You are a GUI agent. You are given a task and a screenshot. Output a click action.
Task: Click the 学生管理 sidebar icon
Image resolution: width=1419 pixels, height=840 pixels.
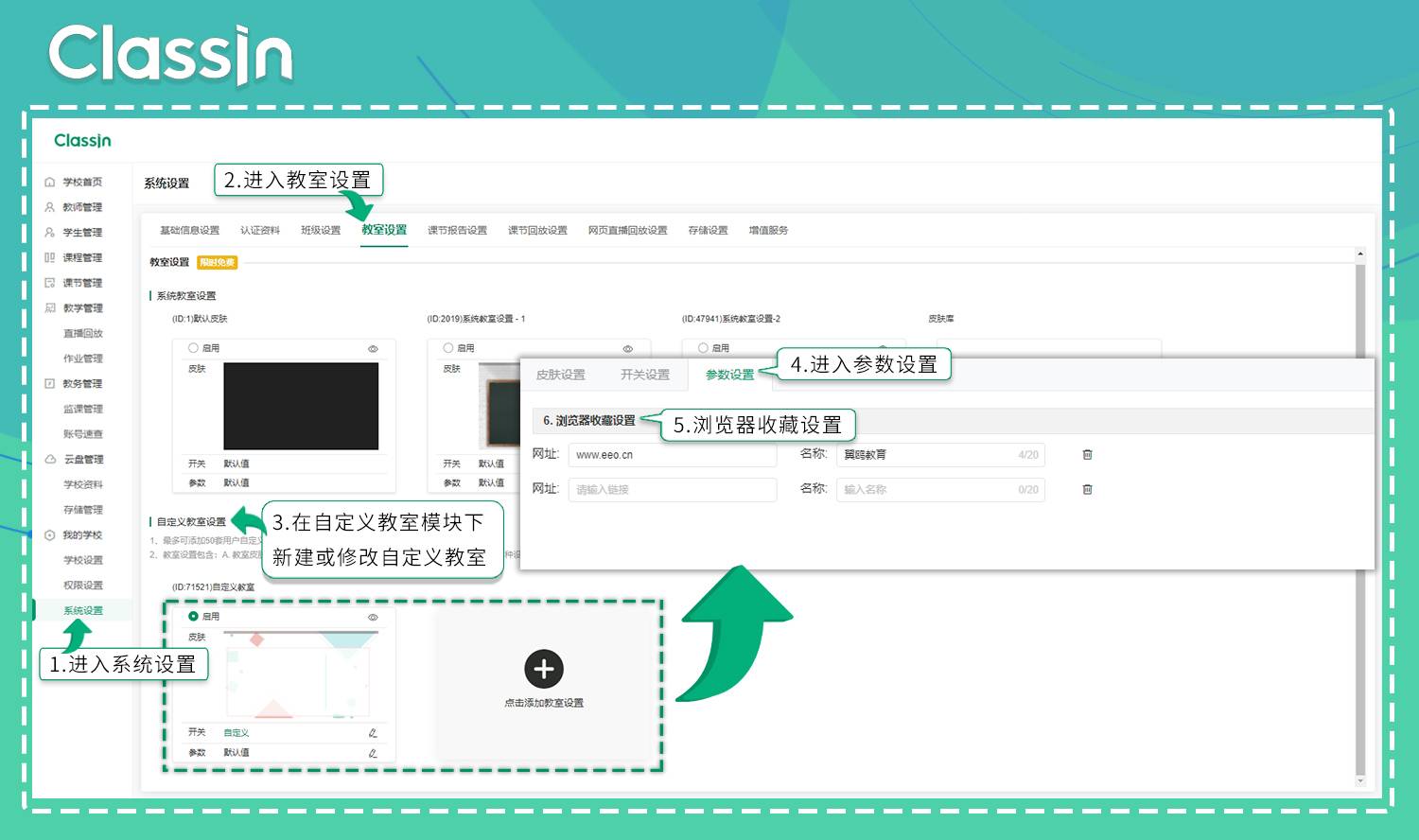tap(50, 232)
